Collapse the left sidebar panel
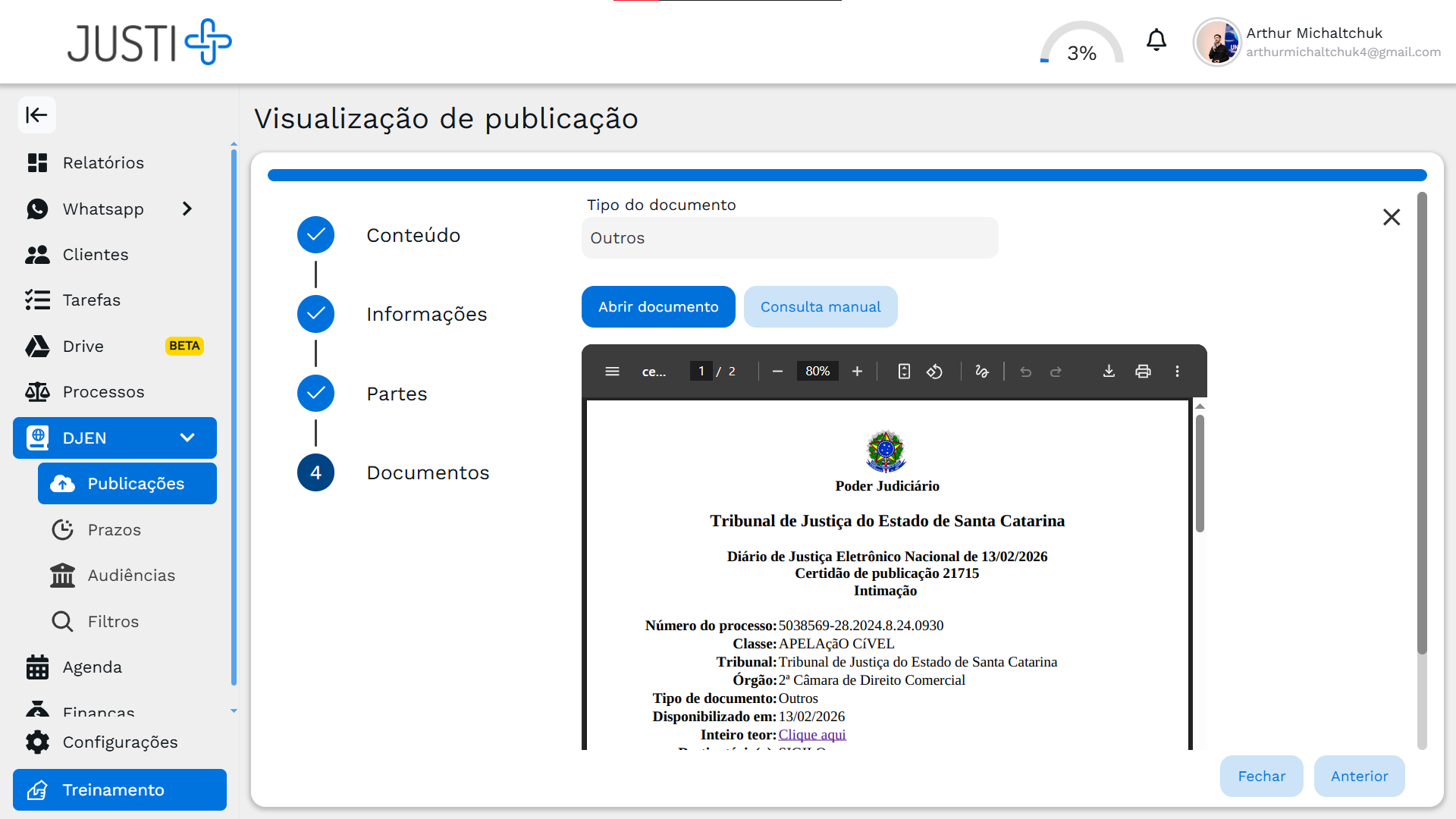Image resolution: width=1456 pixels, height=819 pixels. tap(36, 115)
